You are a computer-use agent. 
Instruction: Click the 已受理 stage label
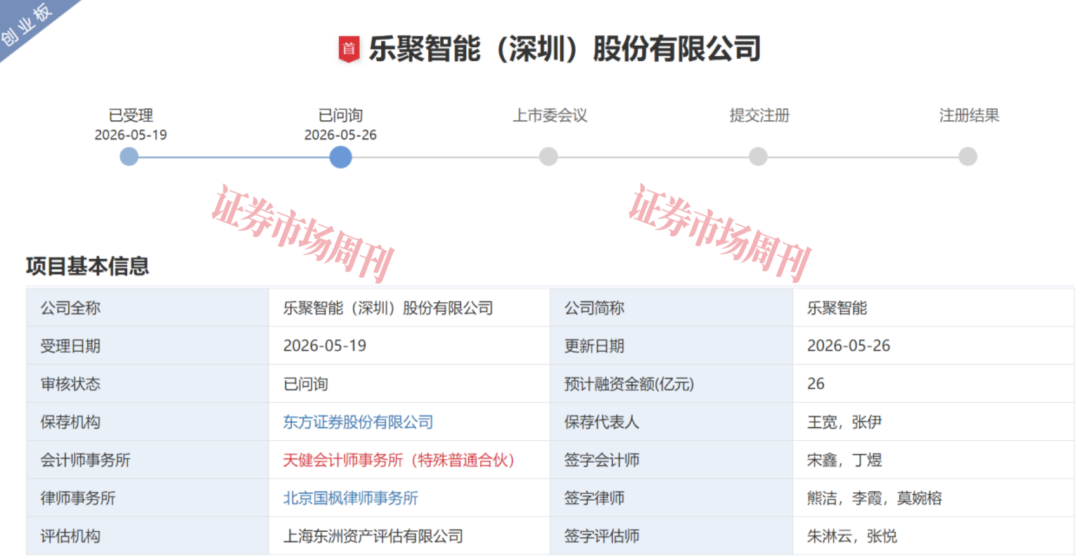[130, 115]
